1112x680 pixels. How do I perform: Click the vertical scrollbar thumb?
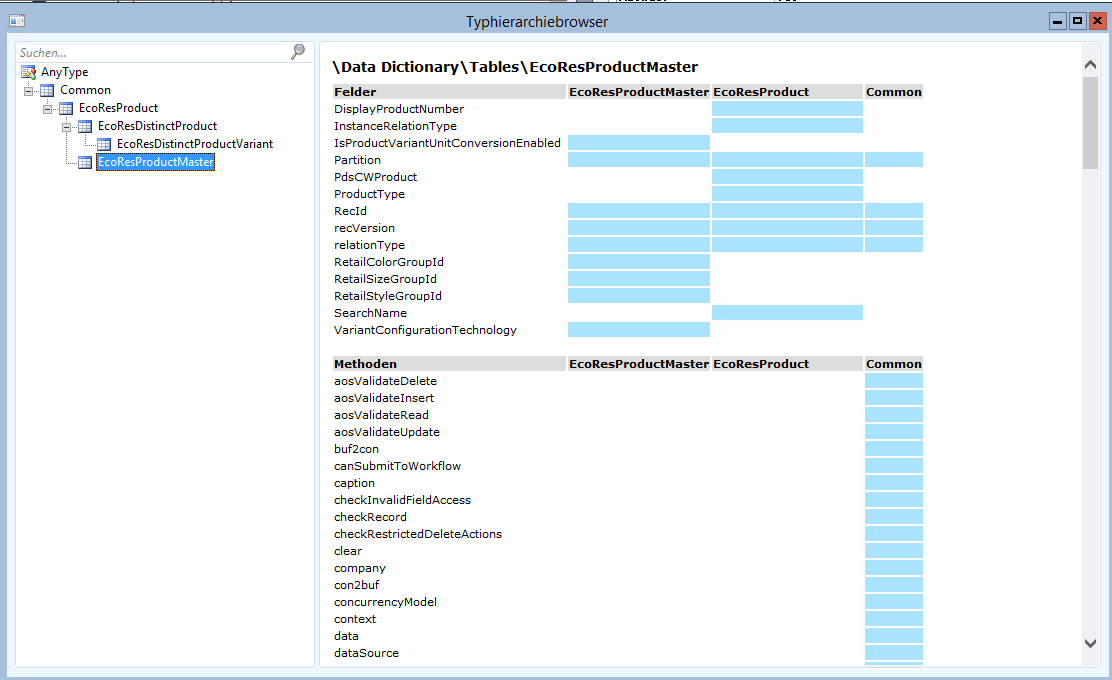tap(1090, 123)
